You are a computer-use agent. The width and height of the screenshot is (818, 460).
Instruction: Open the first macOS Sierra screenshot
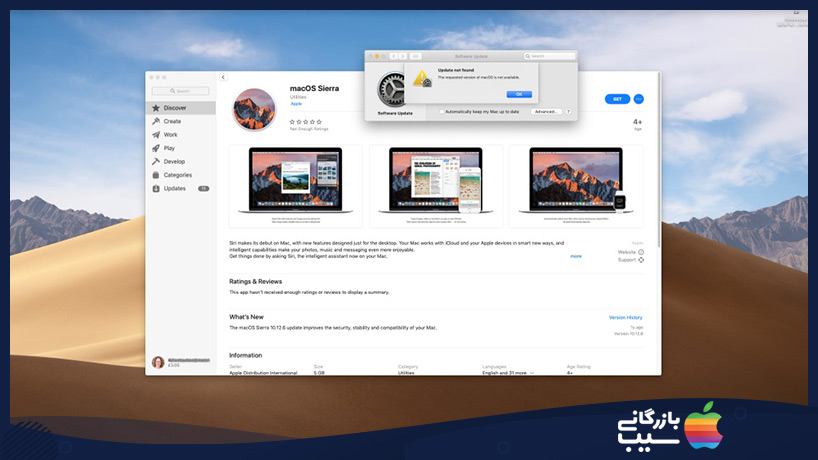coord(296,186)
